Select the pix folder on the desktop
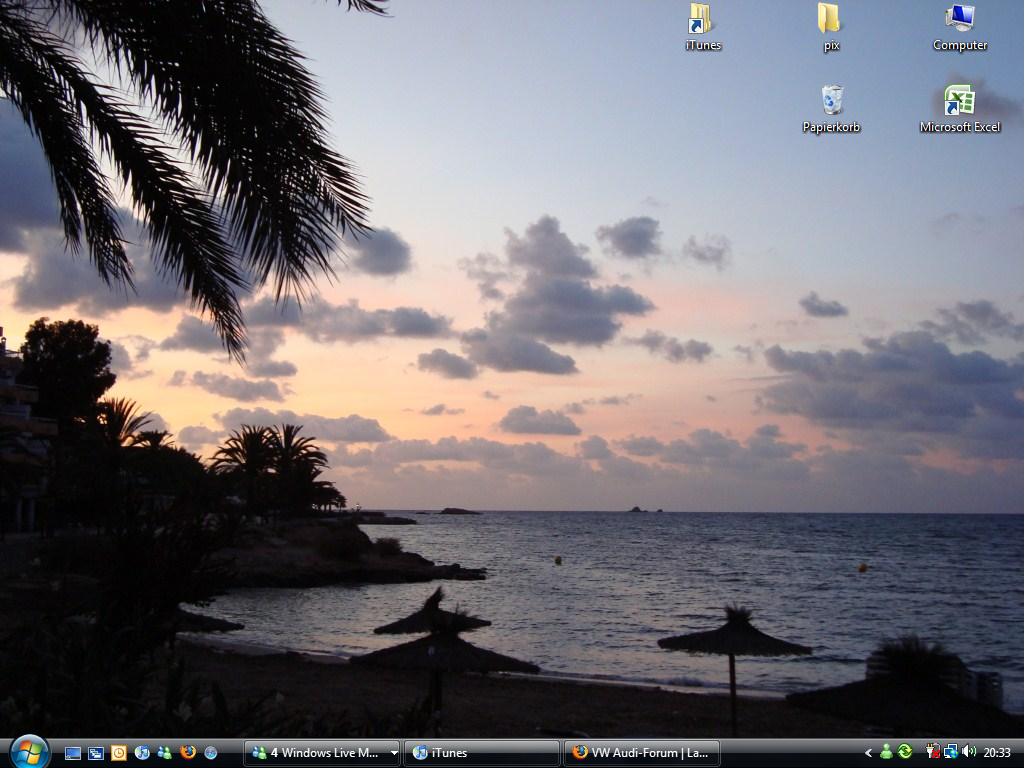The width and height of the screenshot is (1029, 768). coord(830,26)
